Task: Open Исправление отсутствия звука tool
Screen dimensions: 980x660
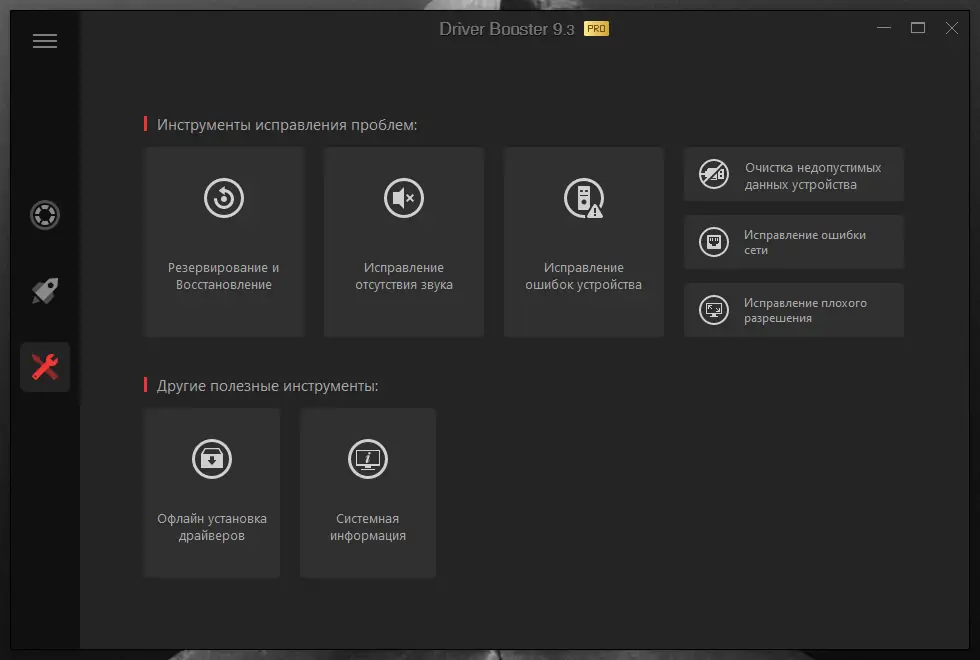Action: tap(404, 242)
